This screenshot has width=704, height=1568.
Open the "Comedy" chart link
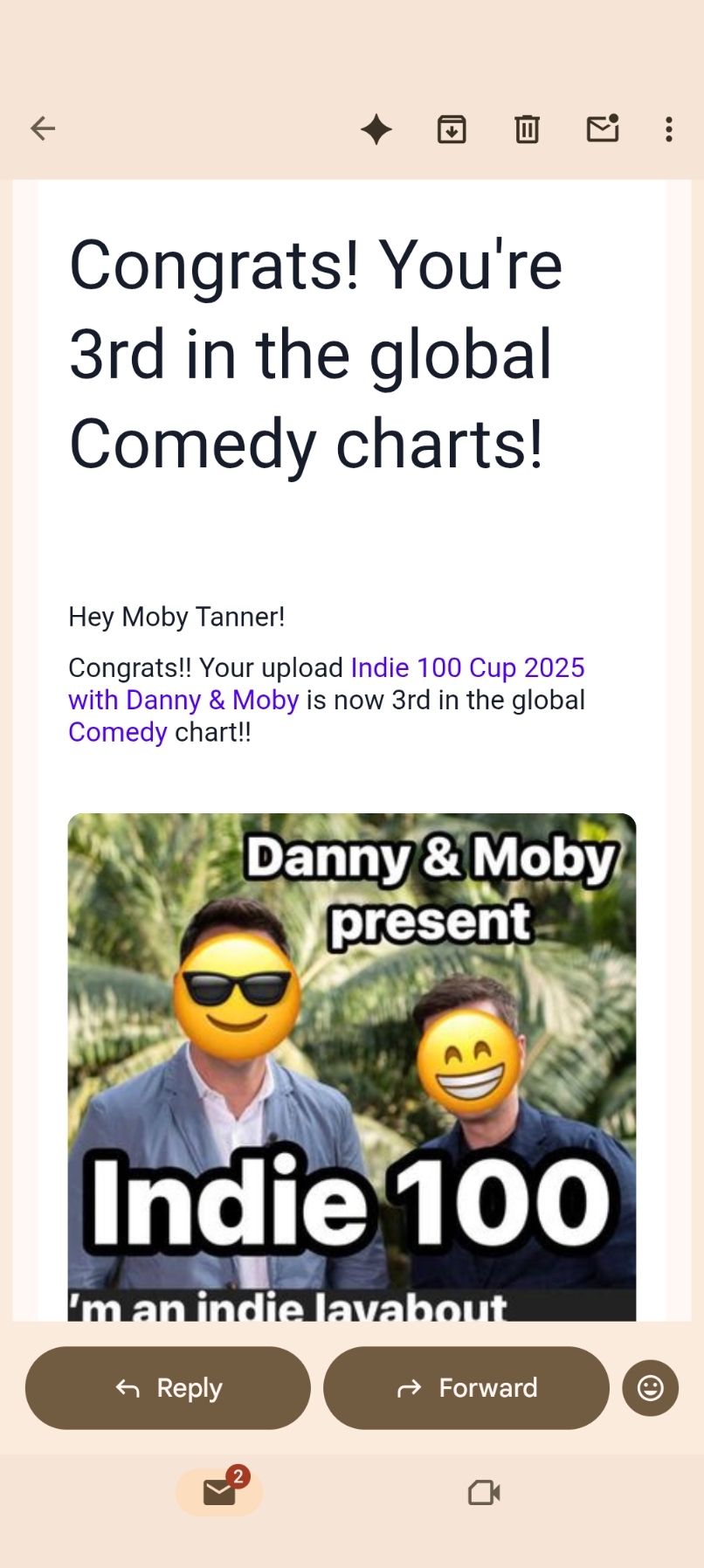tap(118, 733)
